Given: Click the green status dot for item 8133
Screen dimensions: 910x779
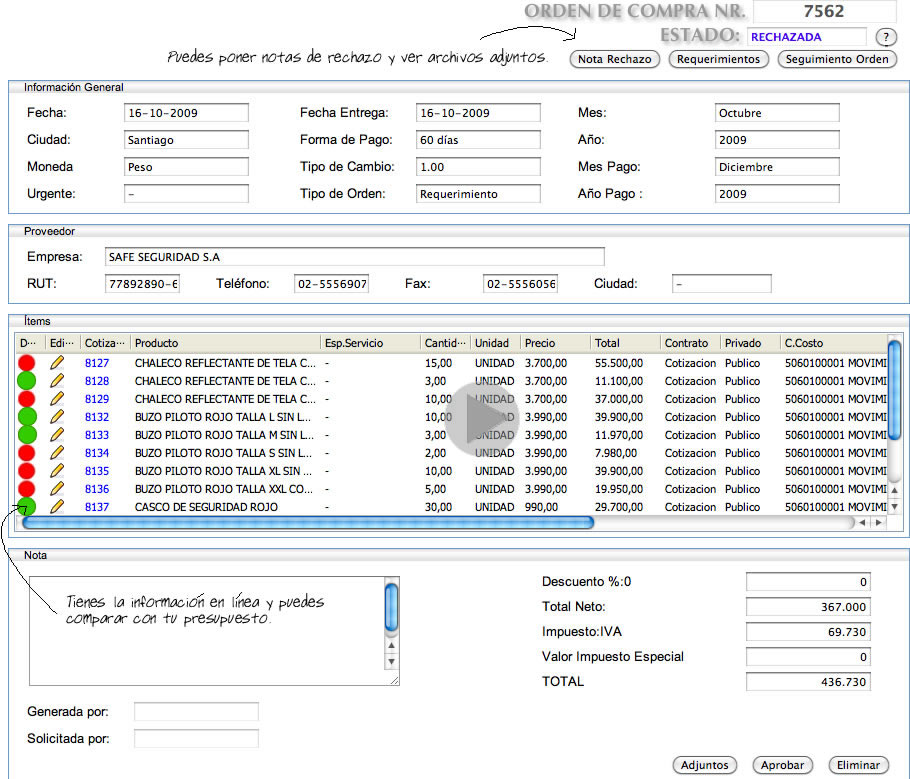Looking at the screenshot, I should [27, 435].
